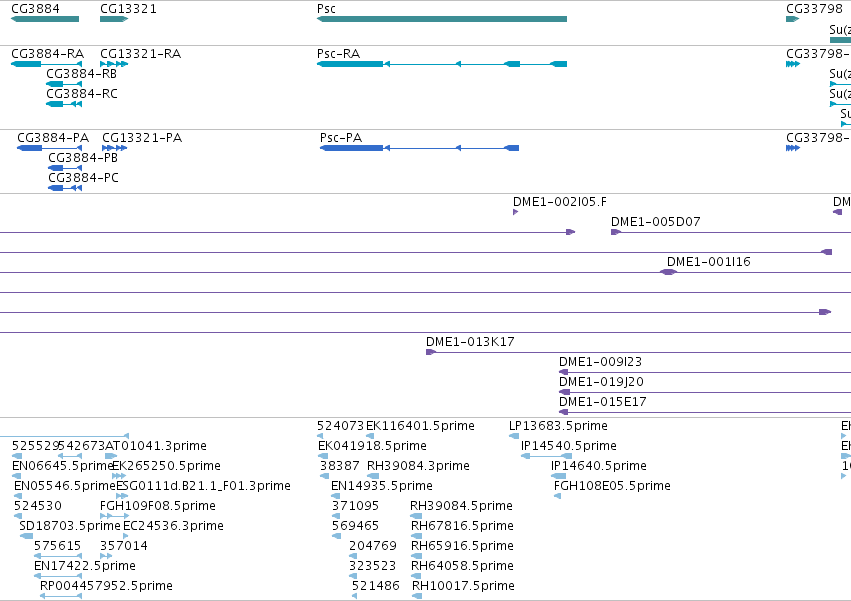Select the LP13683.5prime EST label
The height and width of the screenshot is (601, 851).
point(558,426)
